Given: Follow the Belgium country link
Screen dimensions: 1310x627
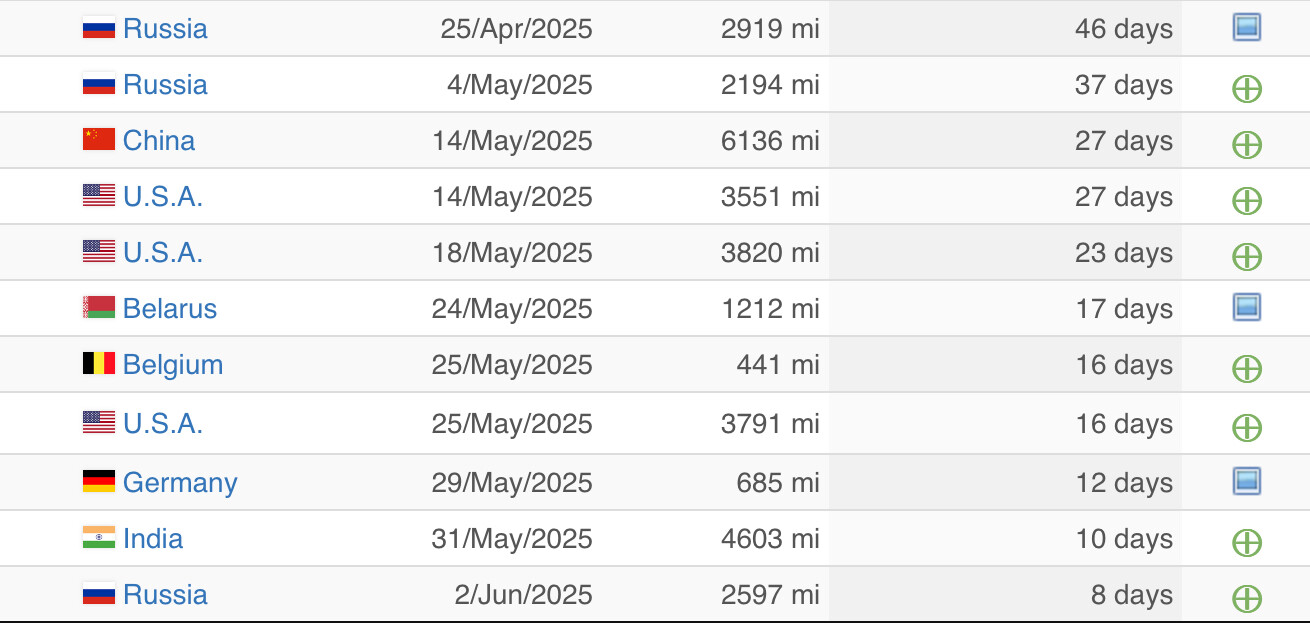Looking at the screenshot, I should 173,364.
